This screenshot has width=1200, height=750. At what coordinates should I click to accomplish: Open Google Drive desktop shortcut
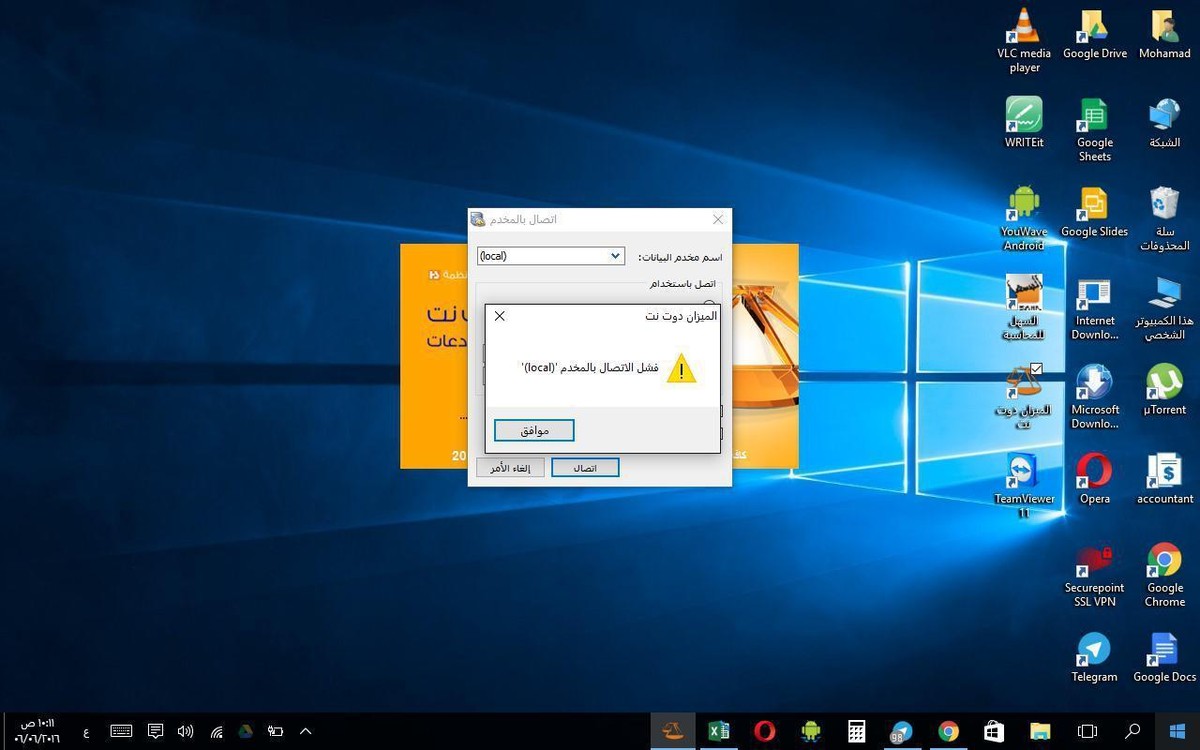[x=1094, y=35]
